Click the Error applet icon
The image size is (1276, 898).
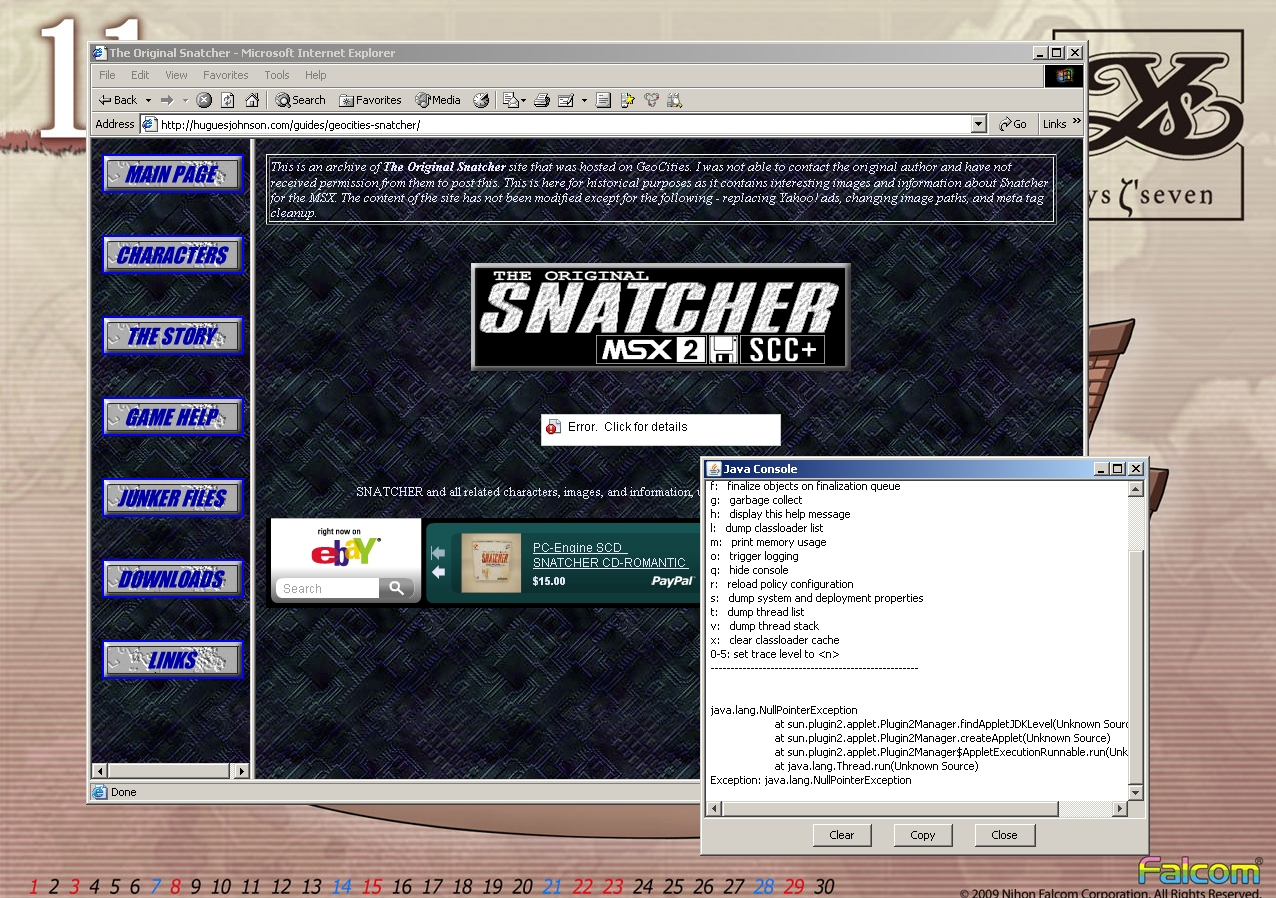554,428
